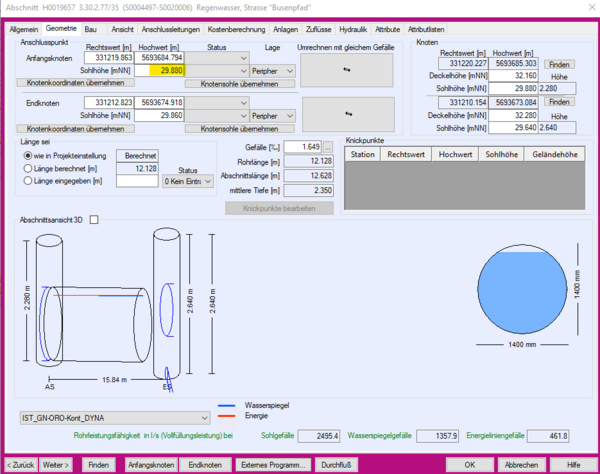Click the Abbrechen button
Viewport: 600px width, 474px height.
(x=520, y=465)
